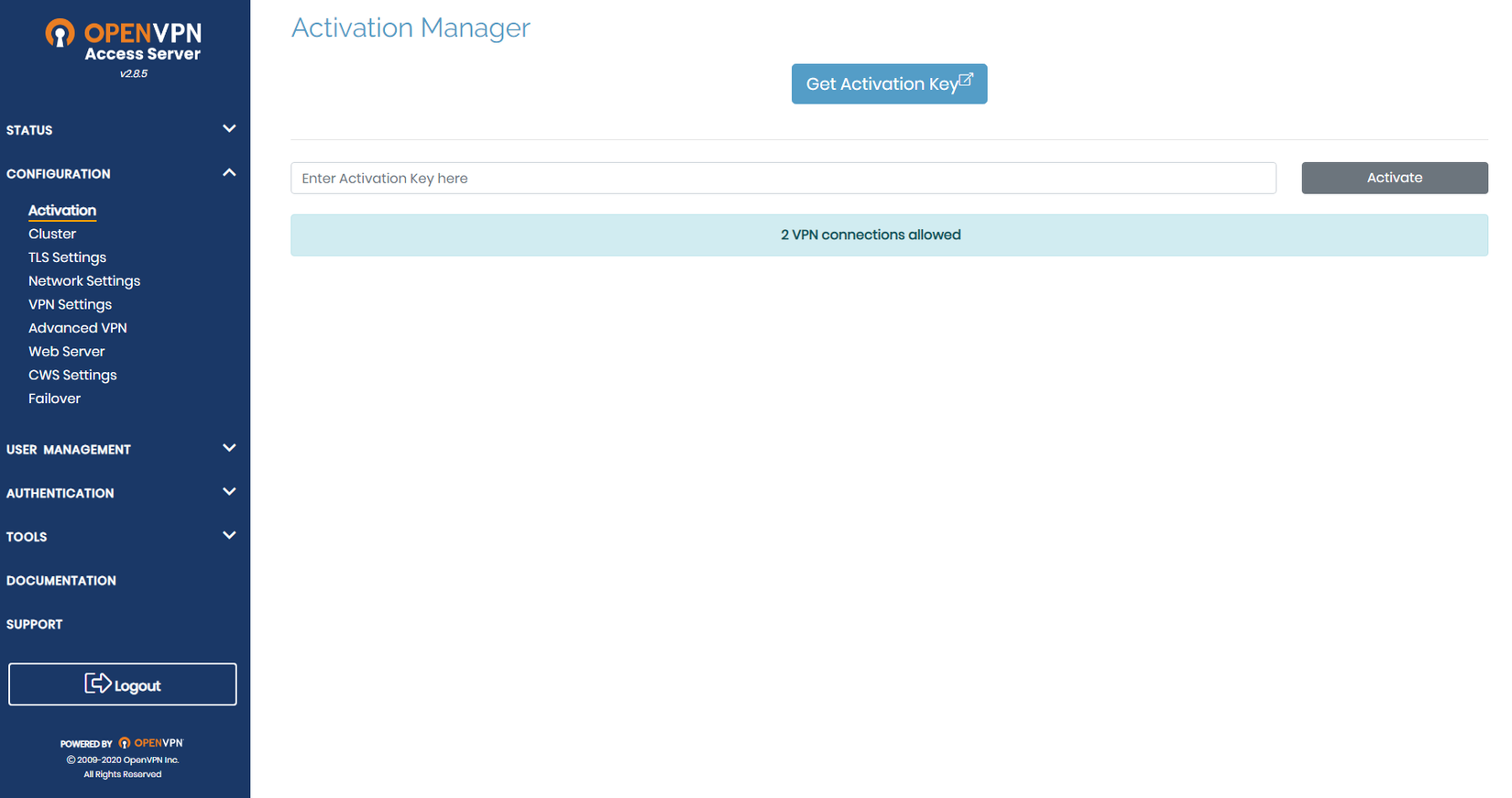Expand the Tools section chevron
This screenshot has width=1512, height=798.
229,535
